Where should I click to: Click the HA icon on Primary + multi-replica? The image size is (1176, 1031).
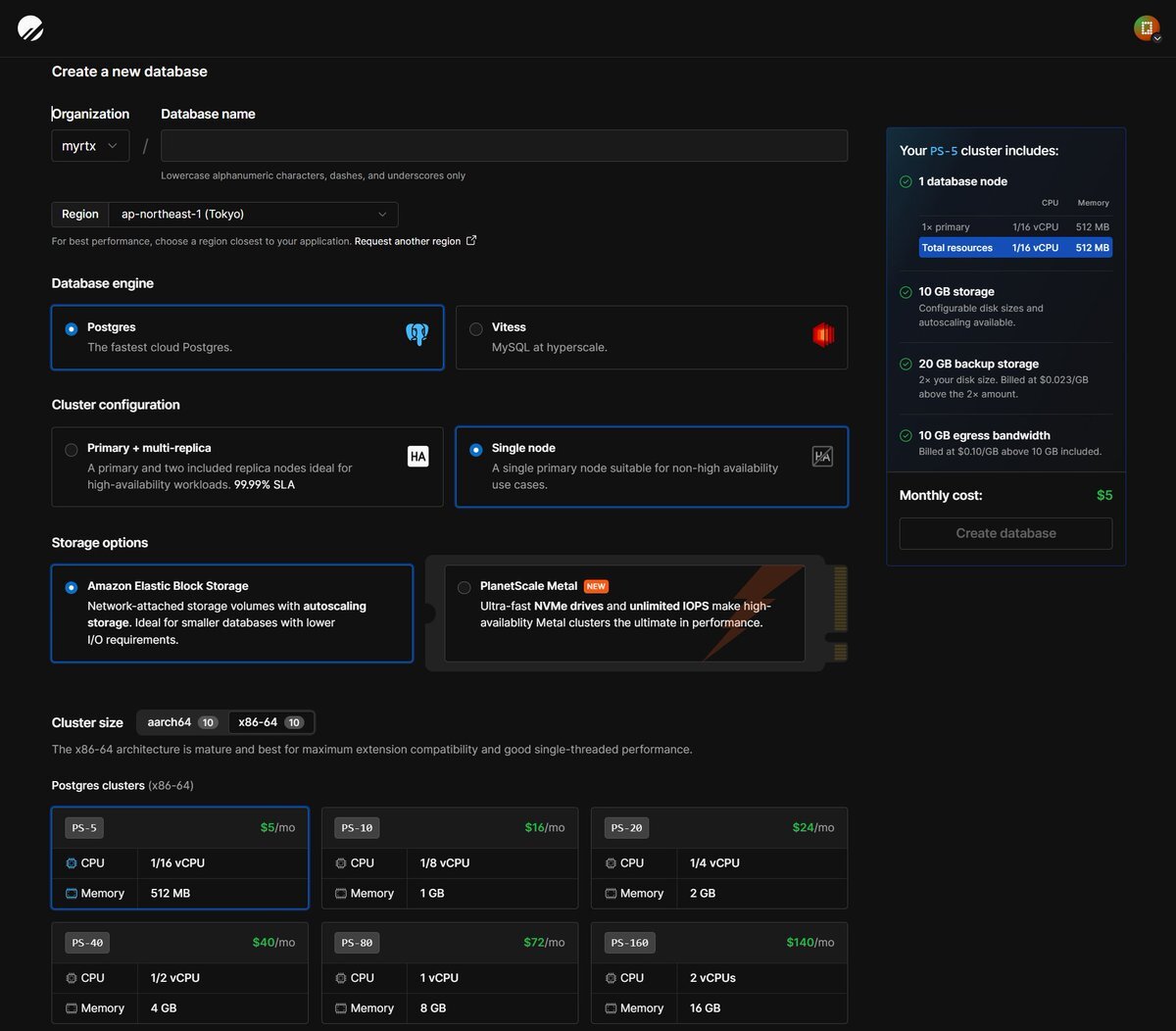[418, 456]
